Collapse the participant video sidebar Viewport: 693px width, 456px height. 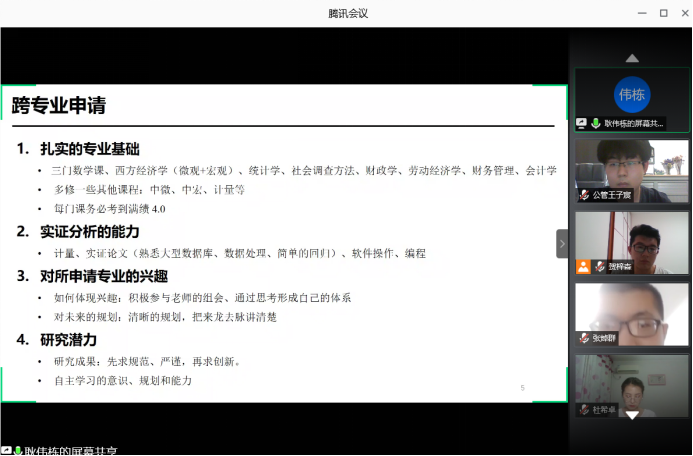coord(562,243)
